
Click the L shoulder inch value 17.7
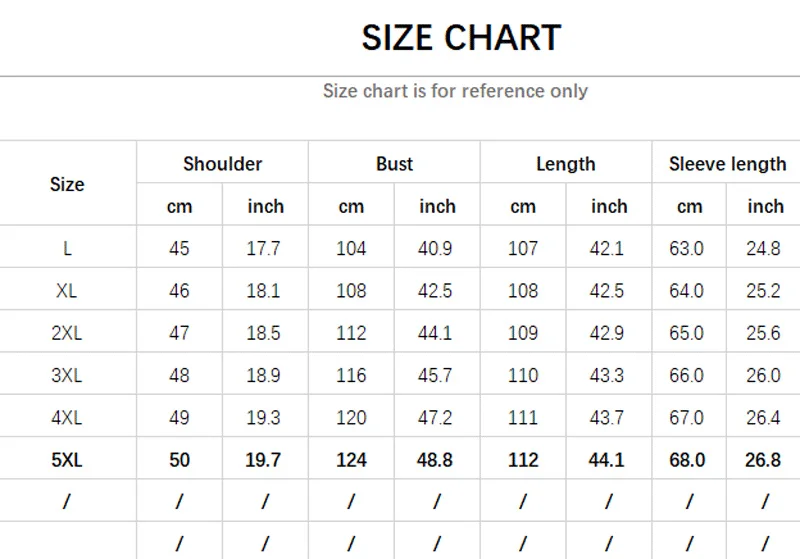(264, 249)
